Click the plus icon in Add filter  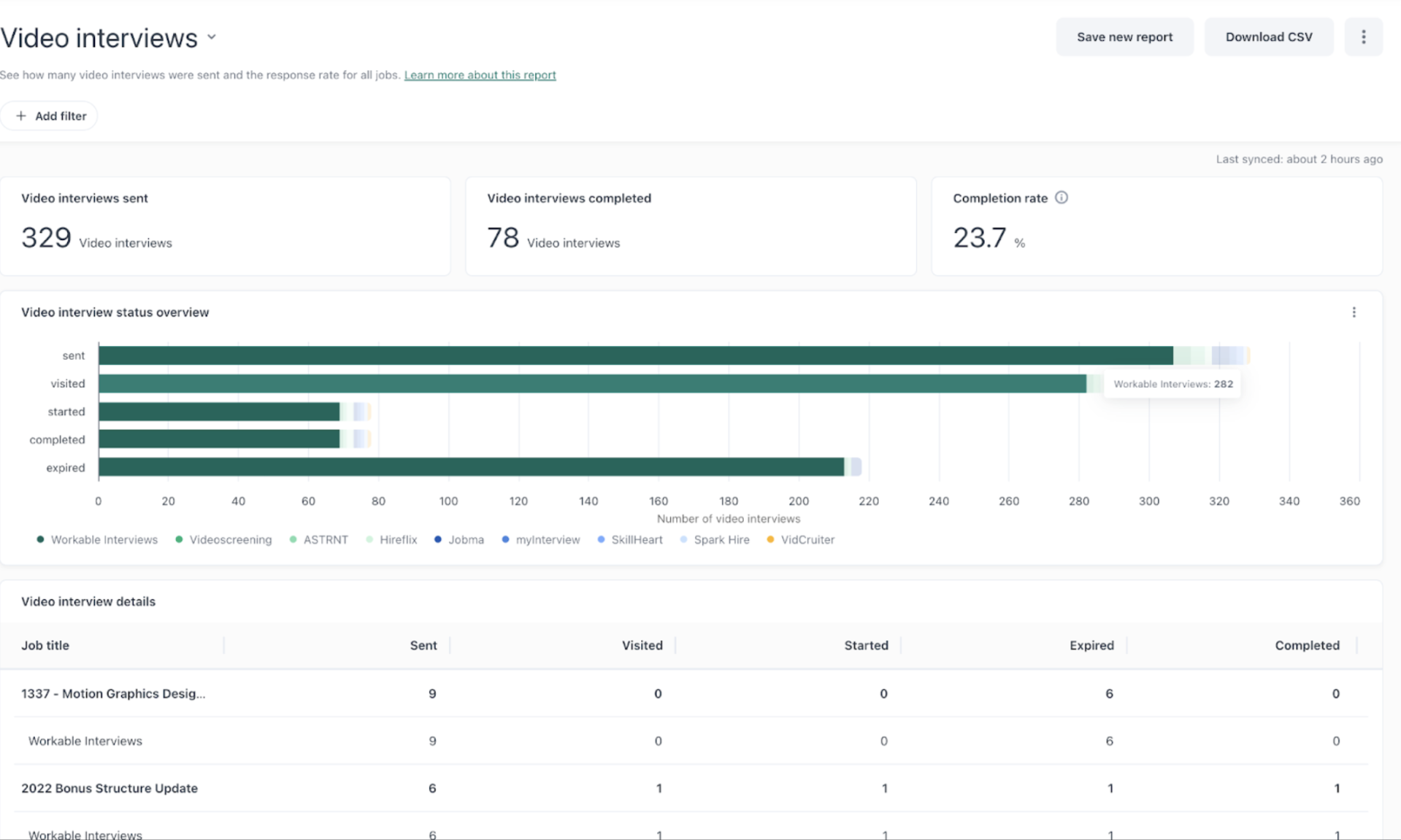pyautogui.click(x=21, y=116)
